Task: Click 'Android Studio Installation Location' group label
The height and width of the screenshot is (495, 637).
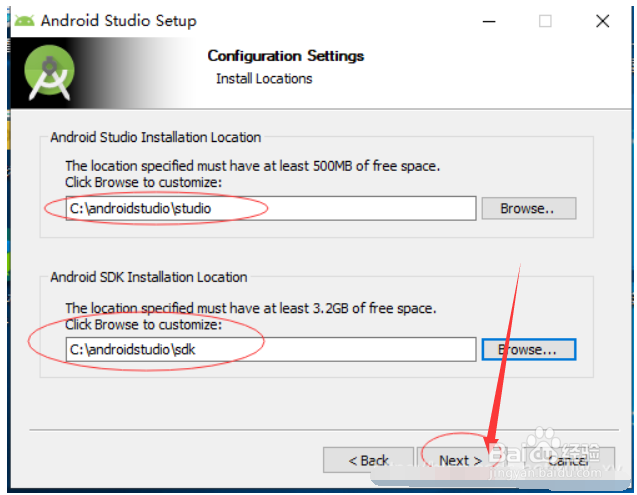Action: click(x=156, y=137)
